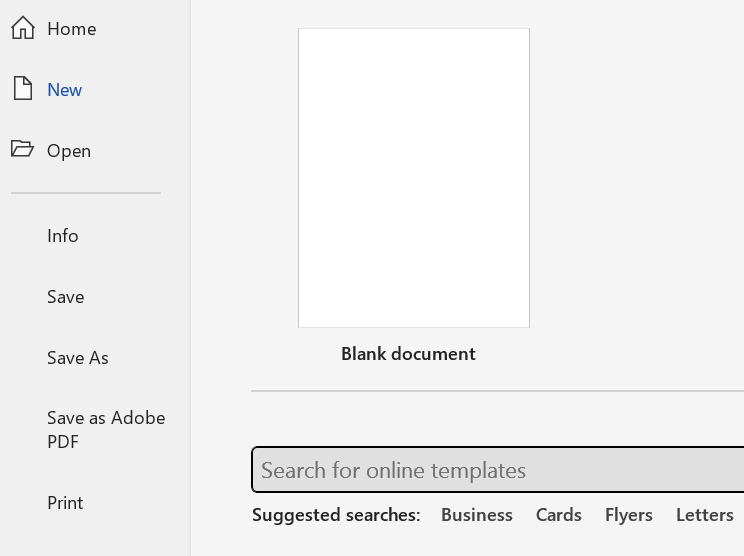Click the Blank document caption text

(x=408, y=354)
